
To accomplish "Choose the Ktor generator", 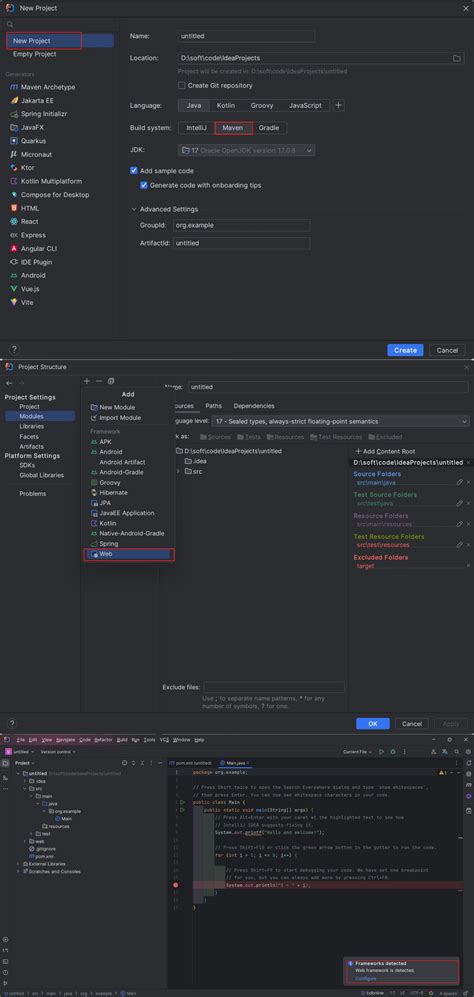I will tap(22, 168).
